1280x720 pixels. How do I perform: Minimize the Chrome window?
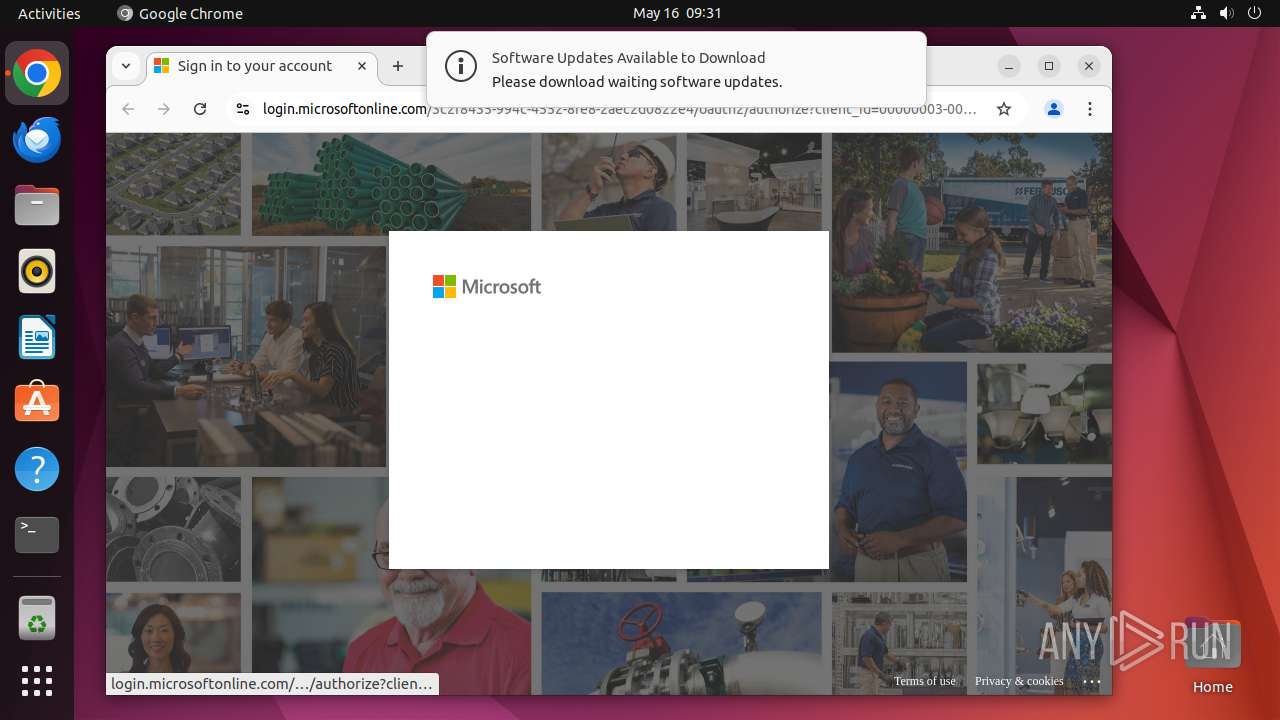pos(1009,66)
